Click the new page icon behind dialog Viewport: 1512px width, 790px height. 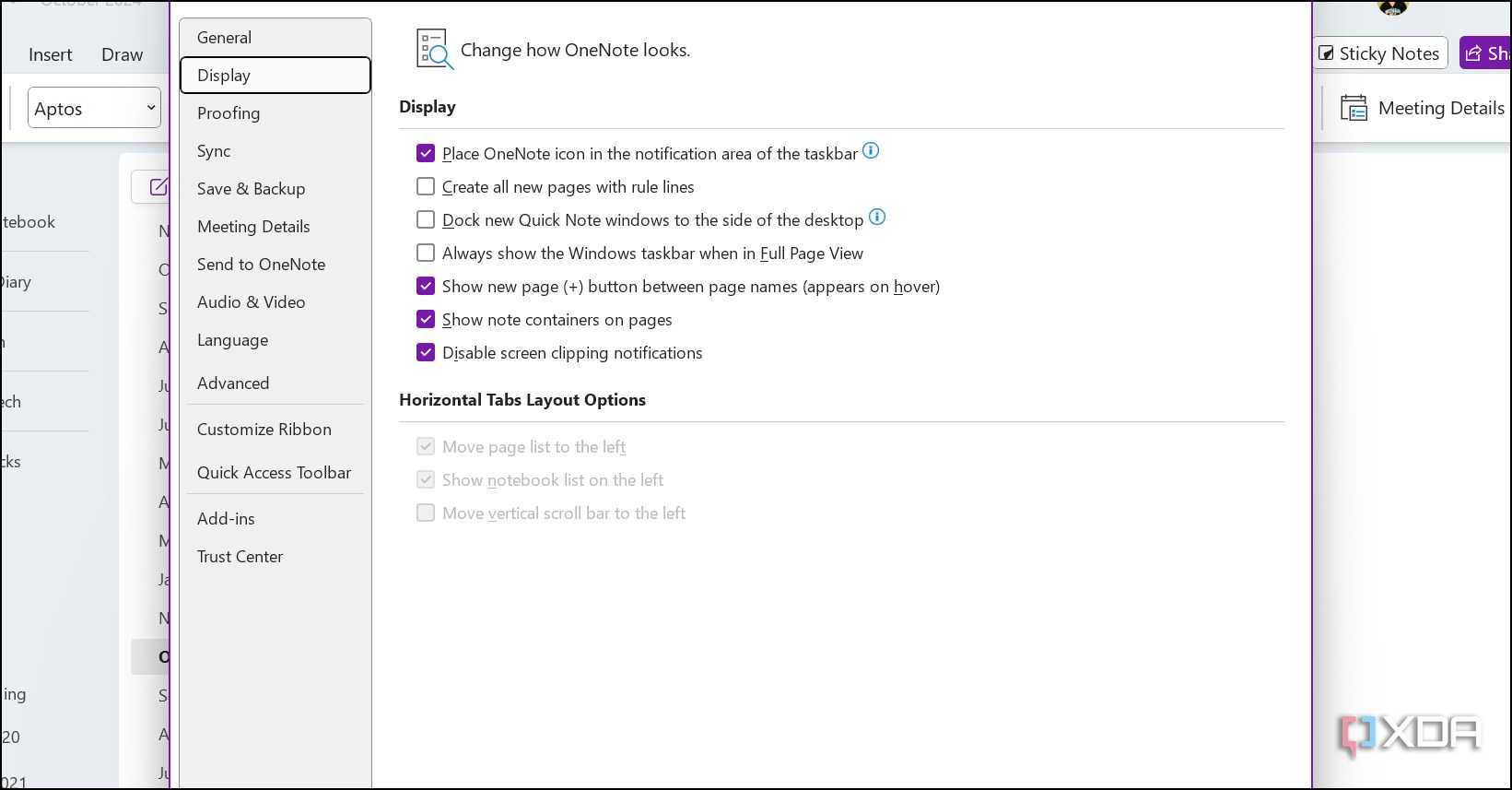point(158,187)
